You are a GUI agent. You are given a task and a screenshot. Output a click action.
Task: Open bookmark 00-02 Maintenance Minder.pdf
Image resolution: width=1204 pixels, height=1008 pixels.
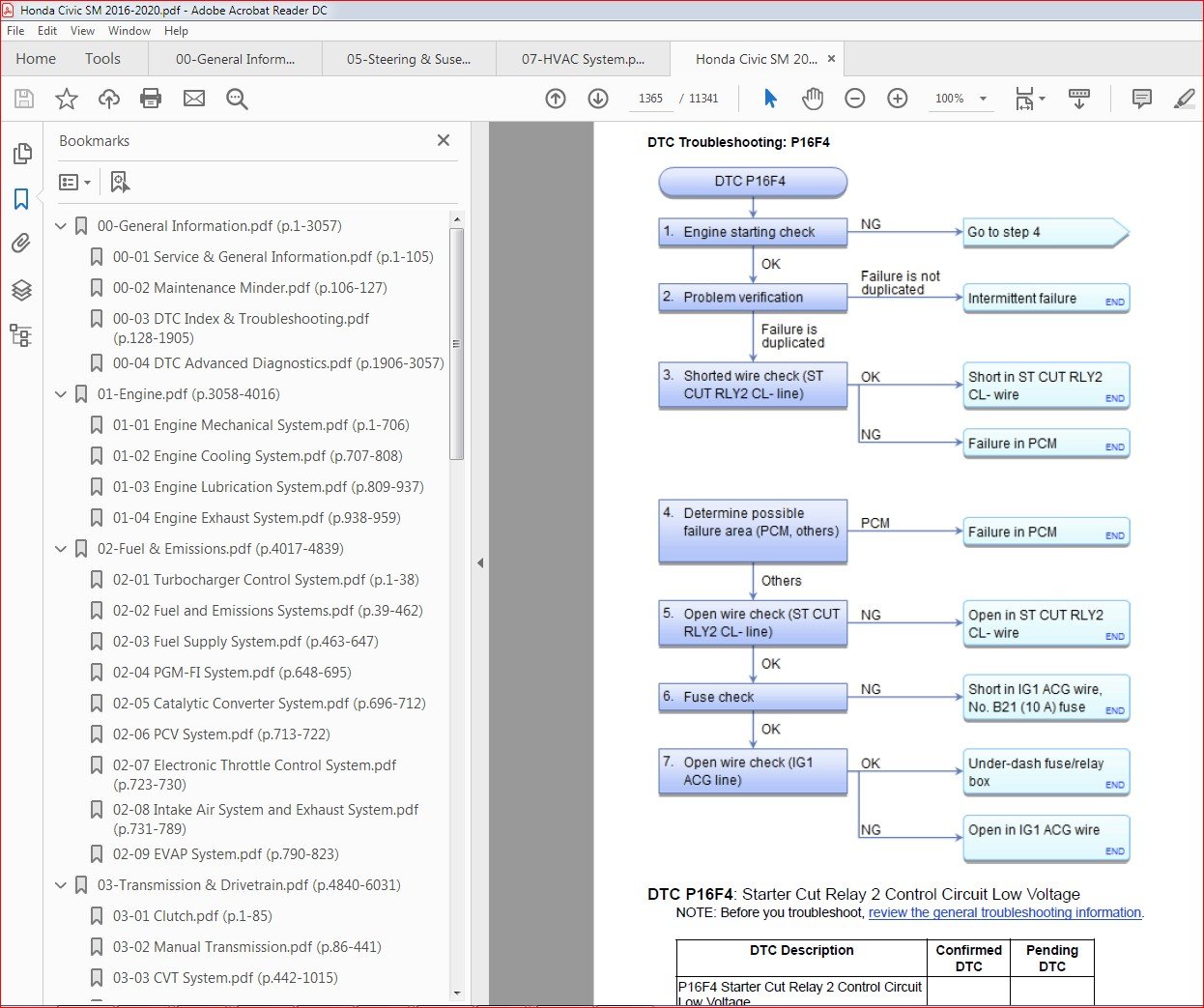(249, 288)
